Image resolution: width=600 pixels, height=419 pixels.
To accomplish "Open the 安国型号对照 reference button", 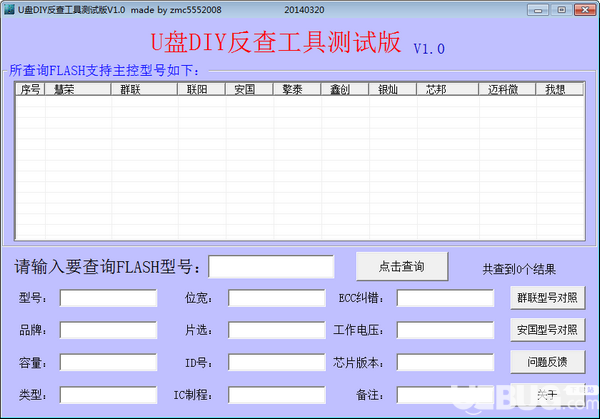I will (x=547, y=330).
